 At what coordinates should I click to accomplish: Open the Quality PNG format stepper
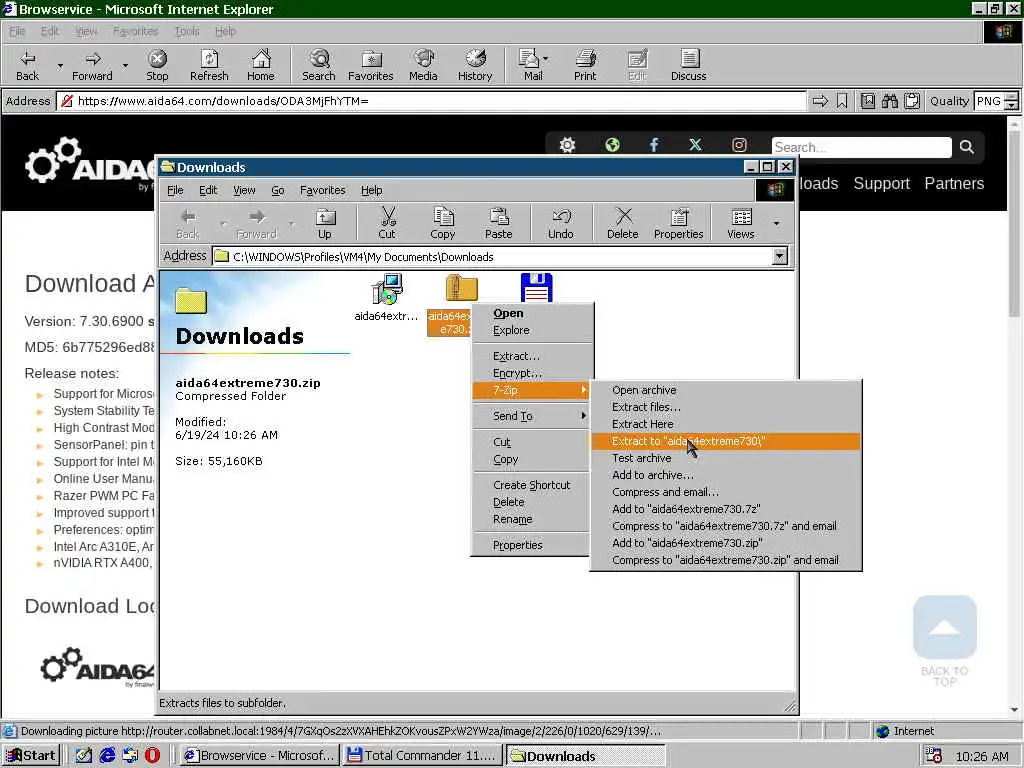point(1012,101)
